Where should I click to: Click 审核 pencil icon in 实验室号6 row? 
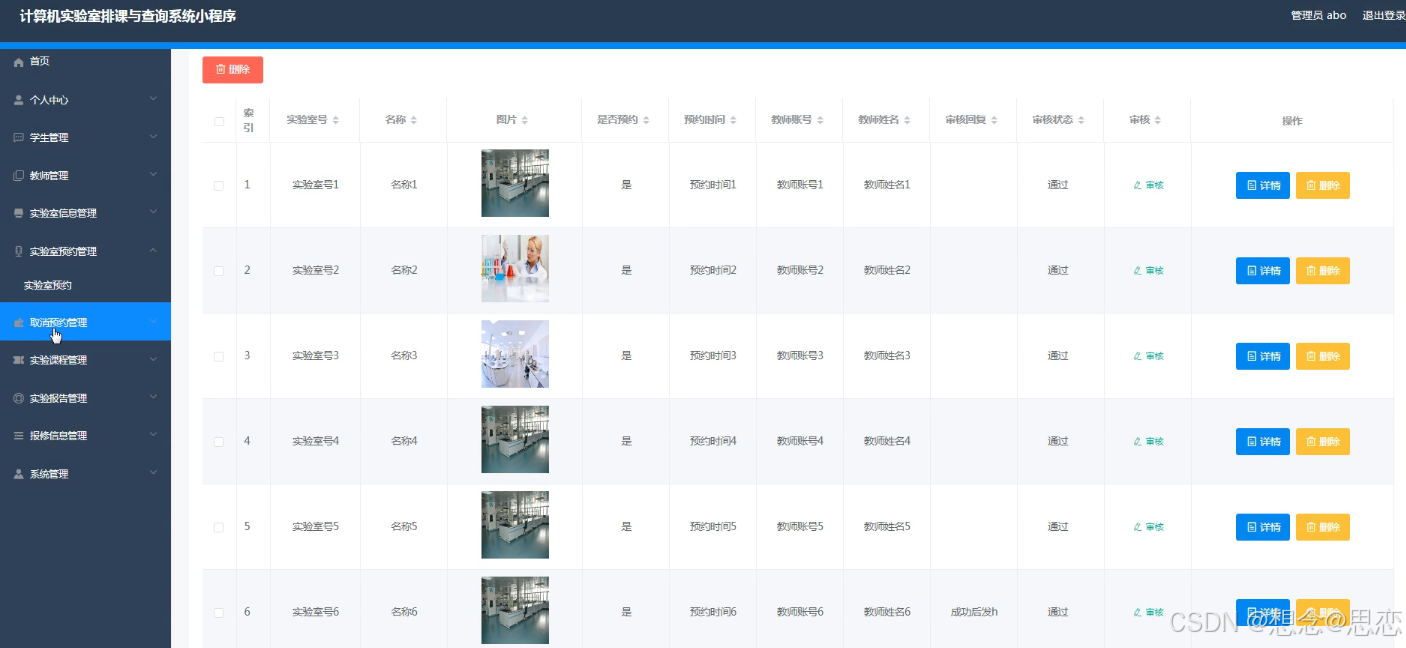click(x=1137, y=612)
